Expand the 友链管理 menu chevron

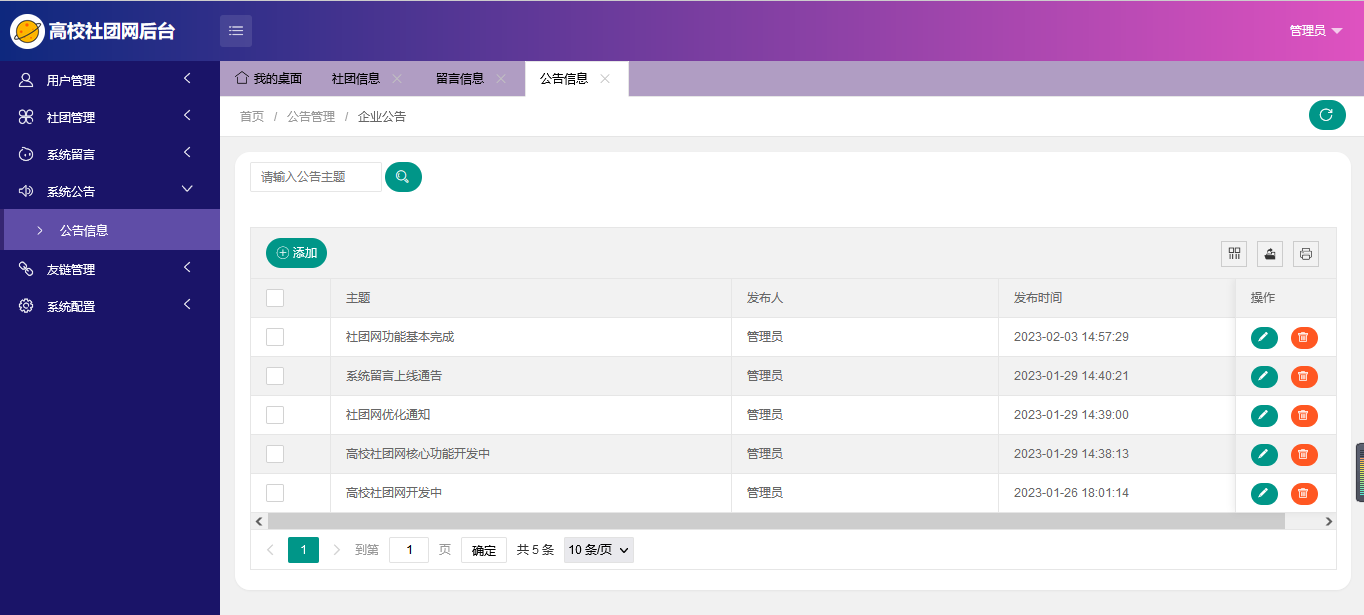(187, 268)
